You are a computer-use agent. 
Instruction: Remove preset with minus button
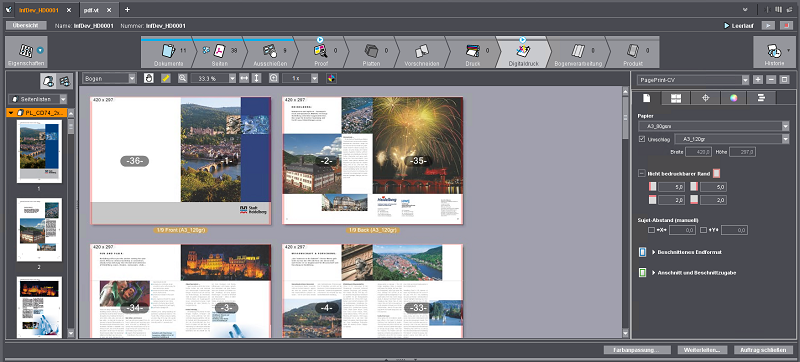point(771,80)
